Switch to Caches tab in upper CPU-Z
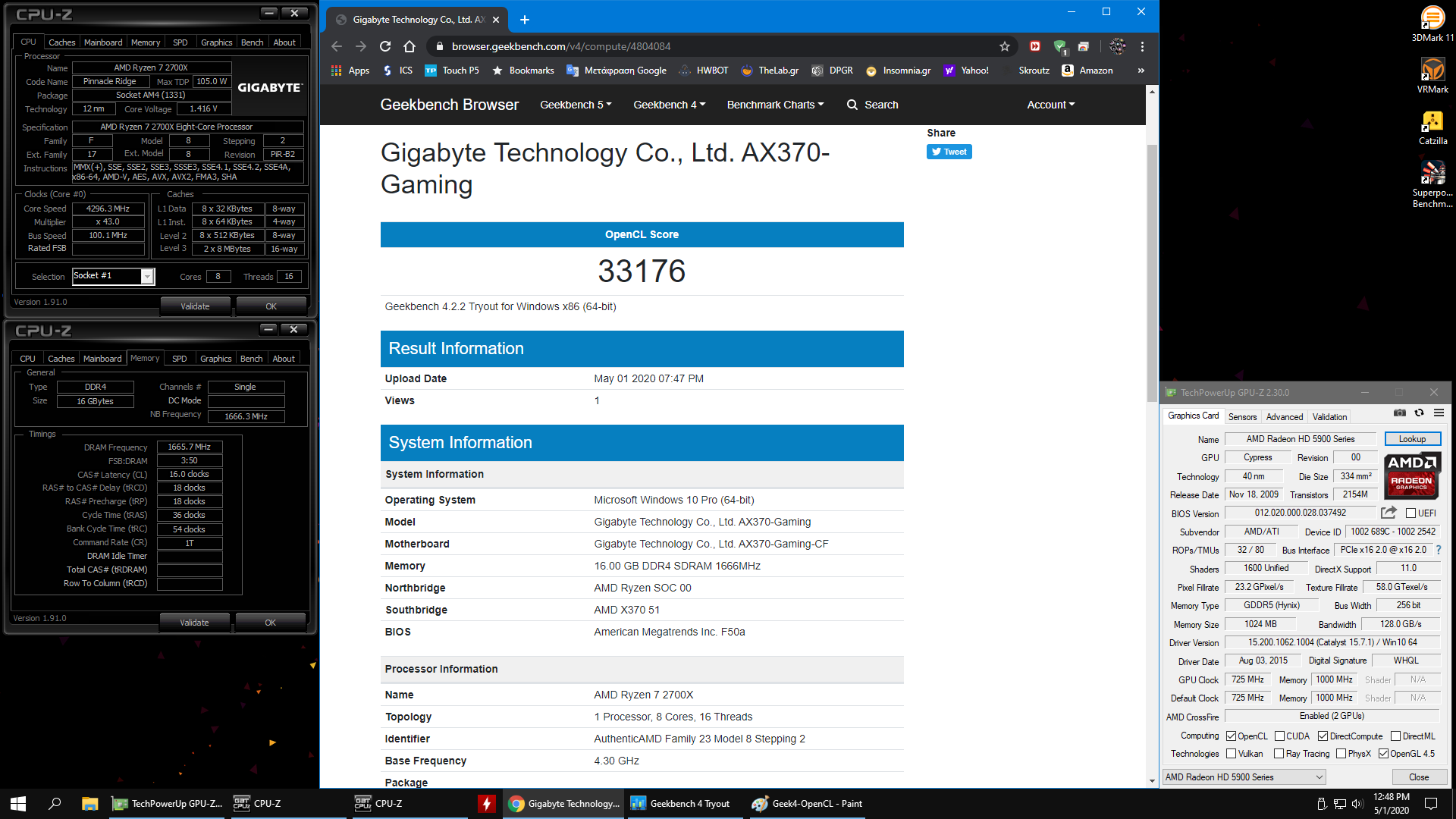1456x819 pixels. pyautogui.click(x=61, y=42)
